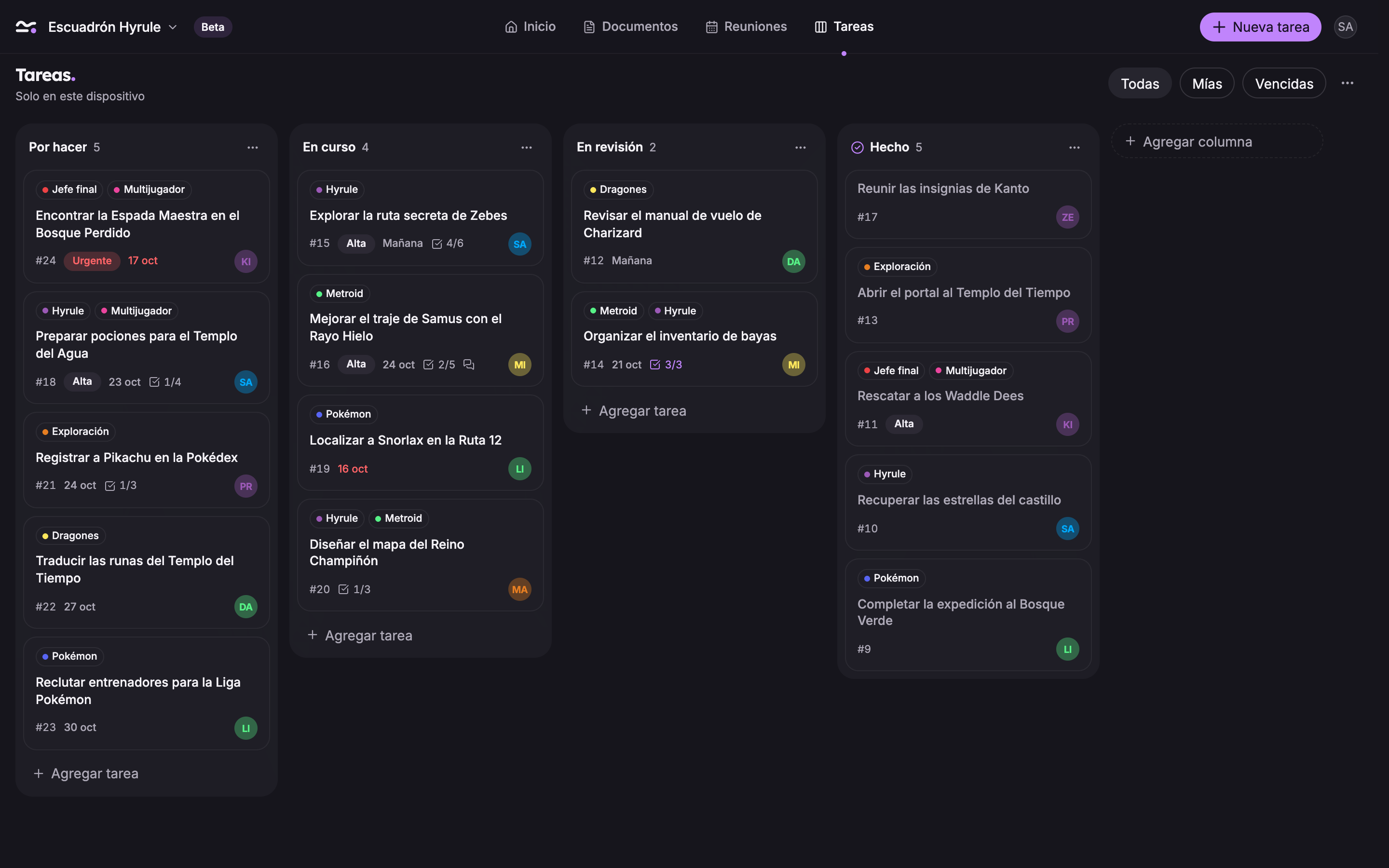Click the ZE assignee avatar on task #17

pos(1067,217)
